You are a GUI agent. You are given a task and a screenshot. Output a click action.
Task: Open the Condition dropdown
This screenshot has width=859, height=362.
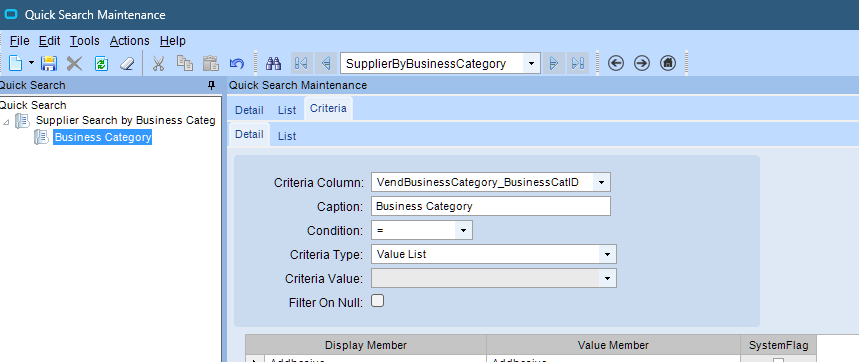pyautogui.click(x=463, y=231)
